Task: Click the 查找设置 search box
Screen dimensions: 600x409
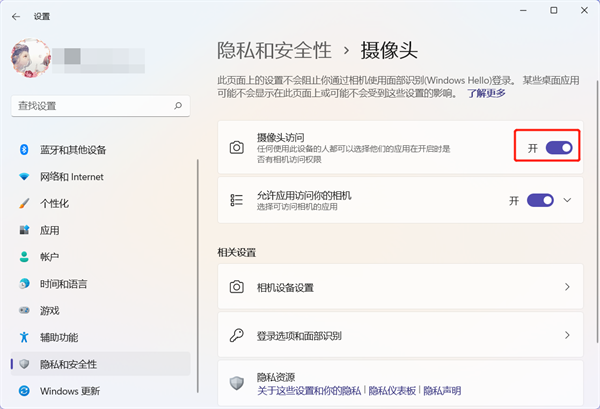Action: 90,105
